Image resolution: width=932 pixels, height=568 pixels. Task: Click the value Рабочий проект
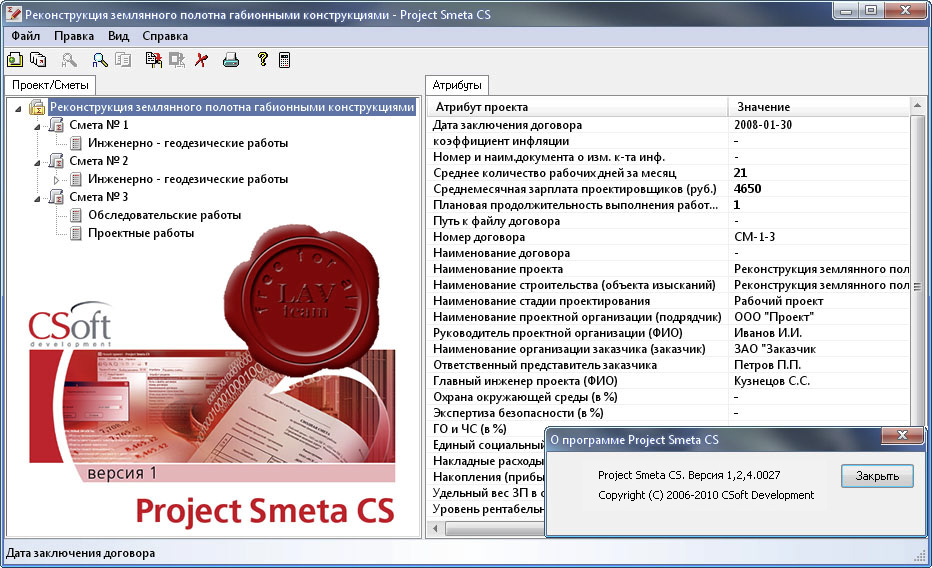pos(779,301)
